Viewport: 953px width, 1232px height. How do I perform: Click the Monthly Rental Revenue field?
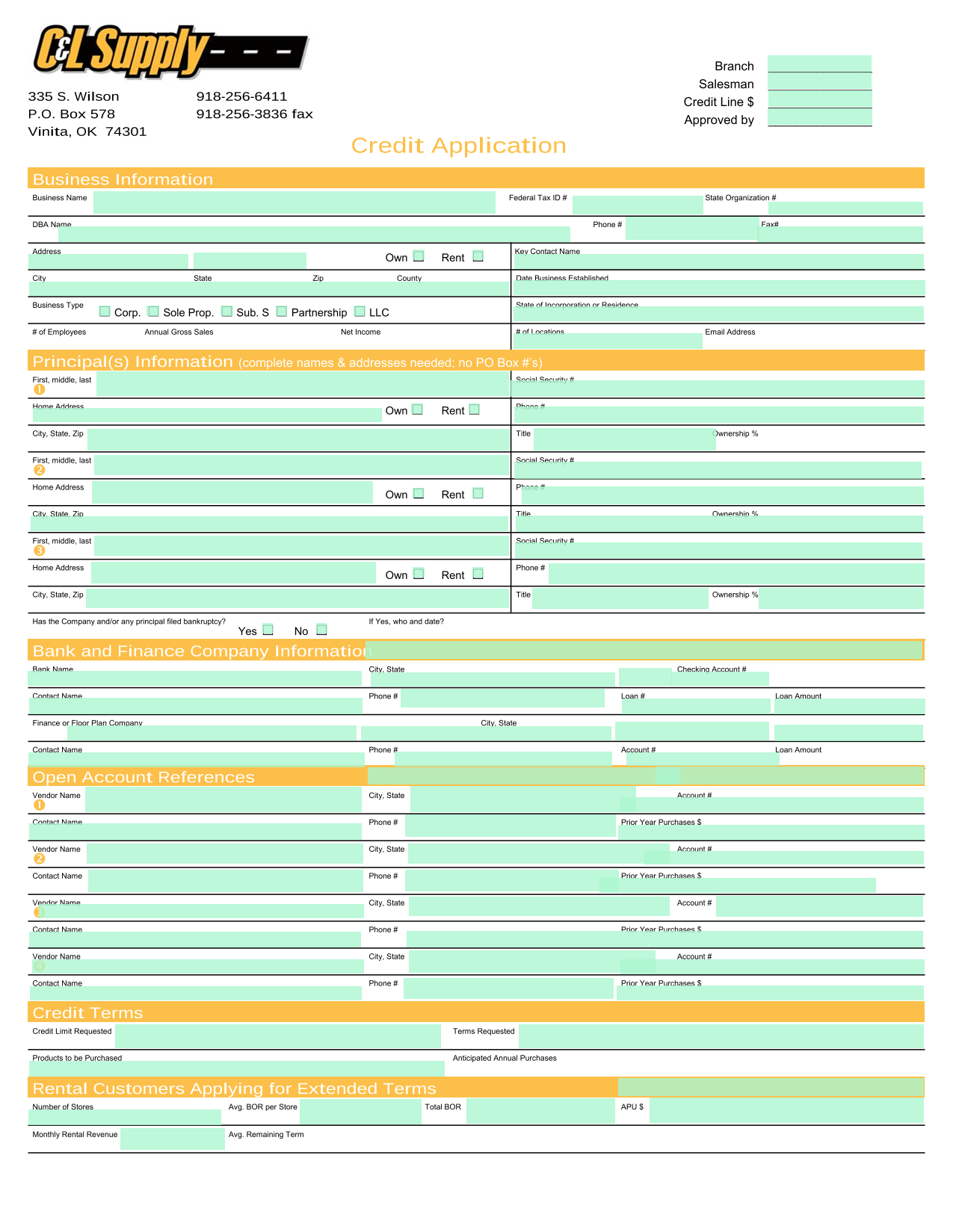(x=173, y=1139)
